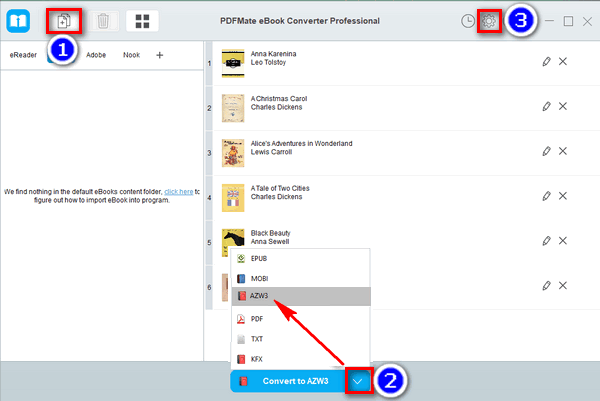Maximize the PDFMate window

[x=568, y=21]
